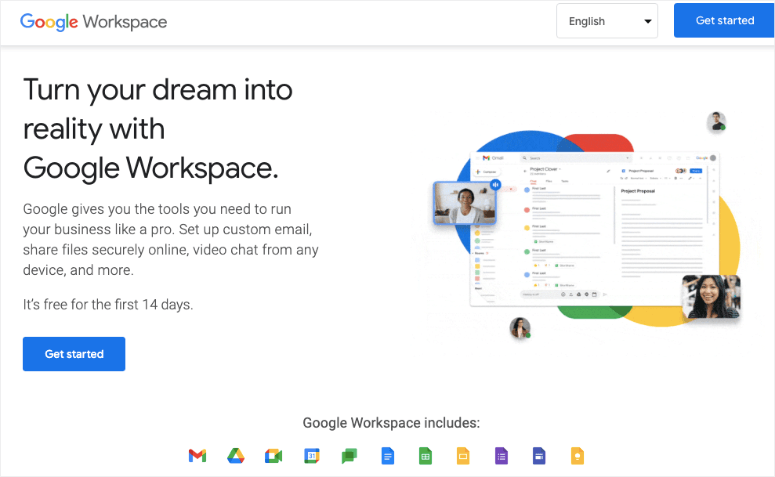Viewport: 775px width, 477px height.
Task: Click the Google Keep icon
Action: tap(576, 456)
